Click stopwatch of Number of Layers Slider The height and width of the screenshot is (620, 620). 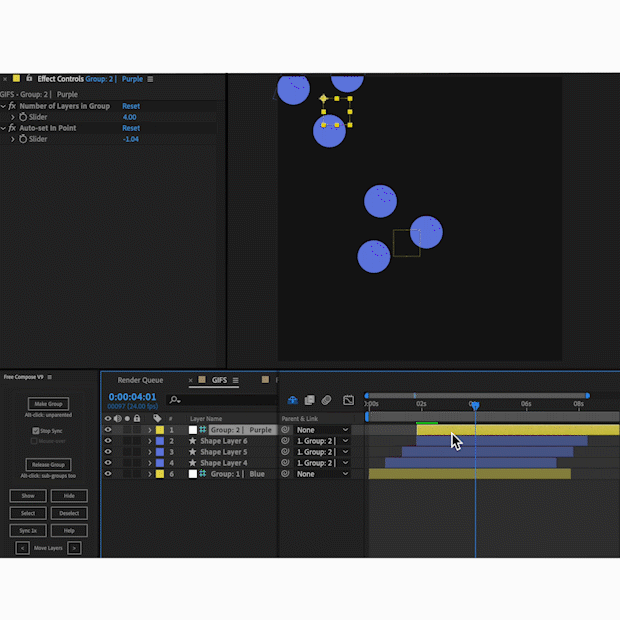(x=23, y=117)
